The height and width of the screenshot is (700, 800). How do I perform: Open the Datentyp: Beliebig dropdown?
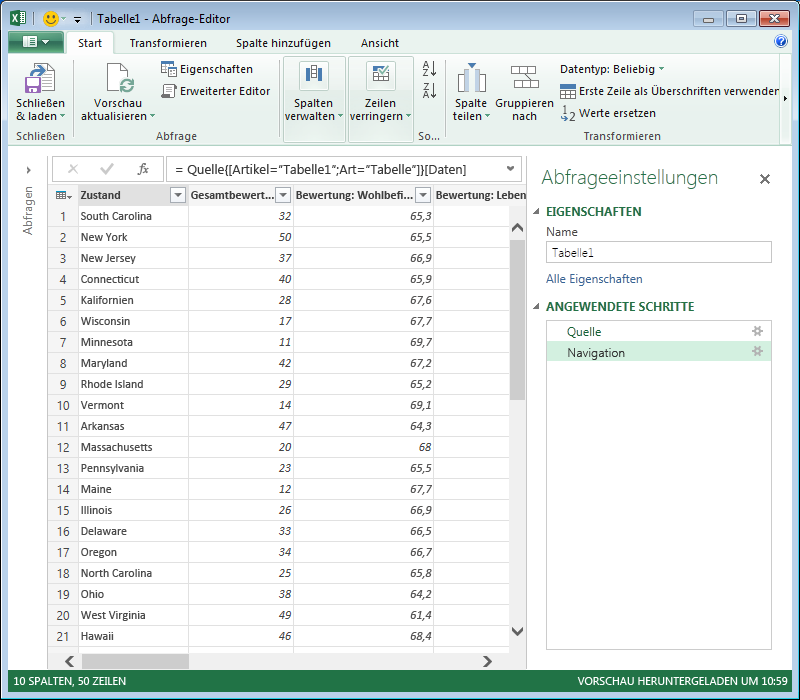612,69
